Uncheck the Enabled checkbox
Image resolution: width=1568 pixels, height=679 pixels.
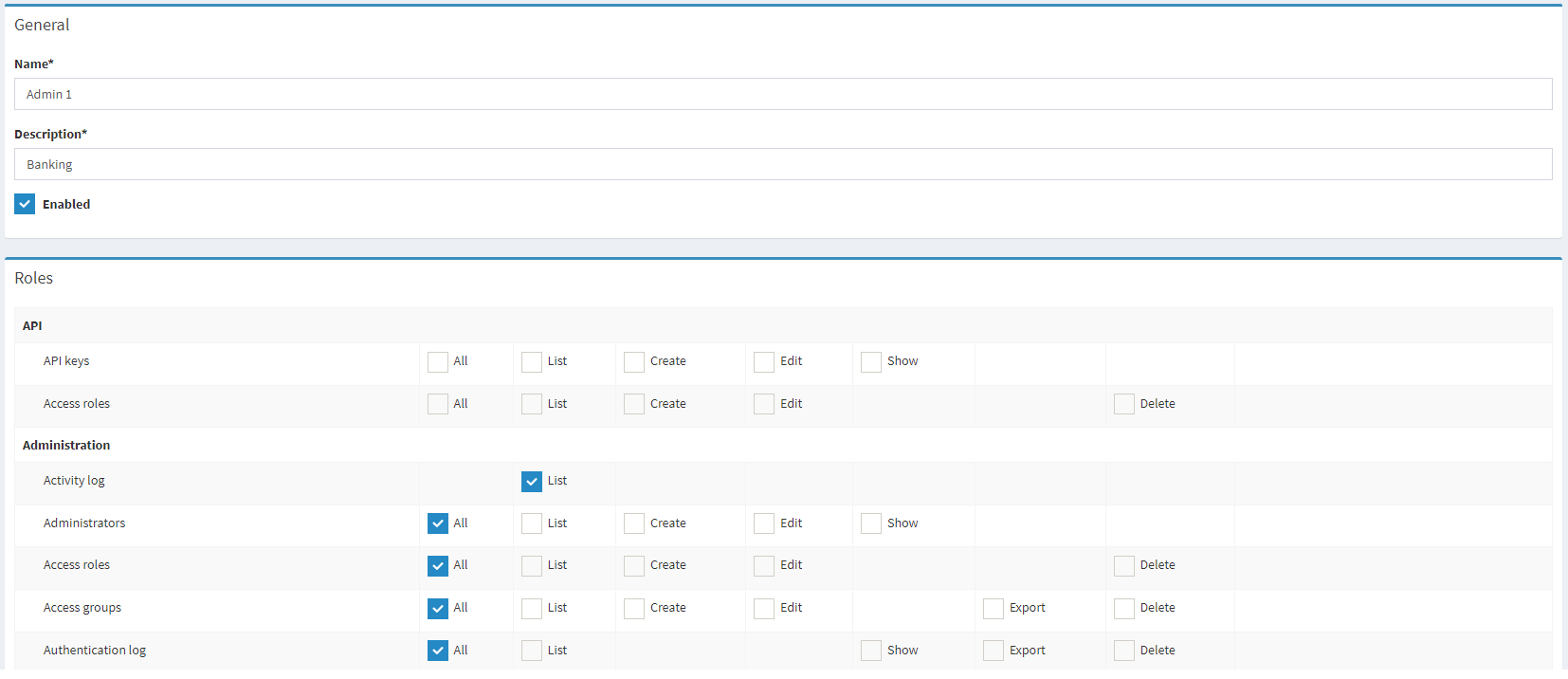(25, 204)
